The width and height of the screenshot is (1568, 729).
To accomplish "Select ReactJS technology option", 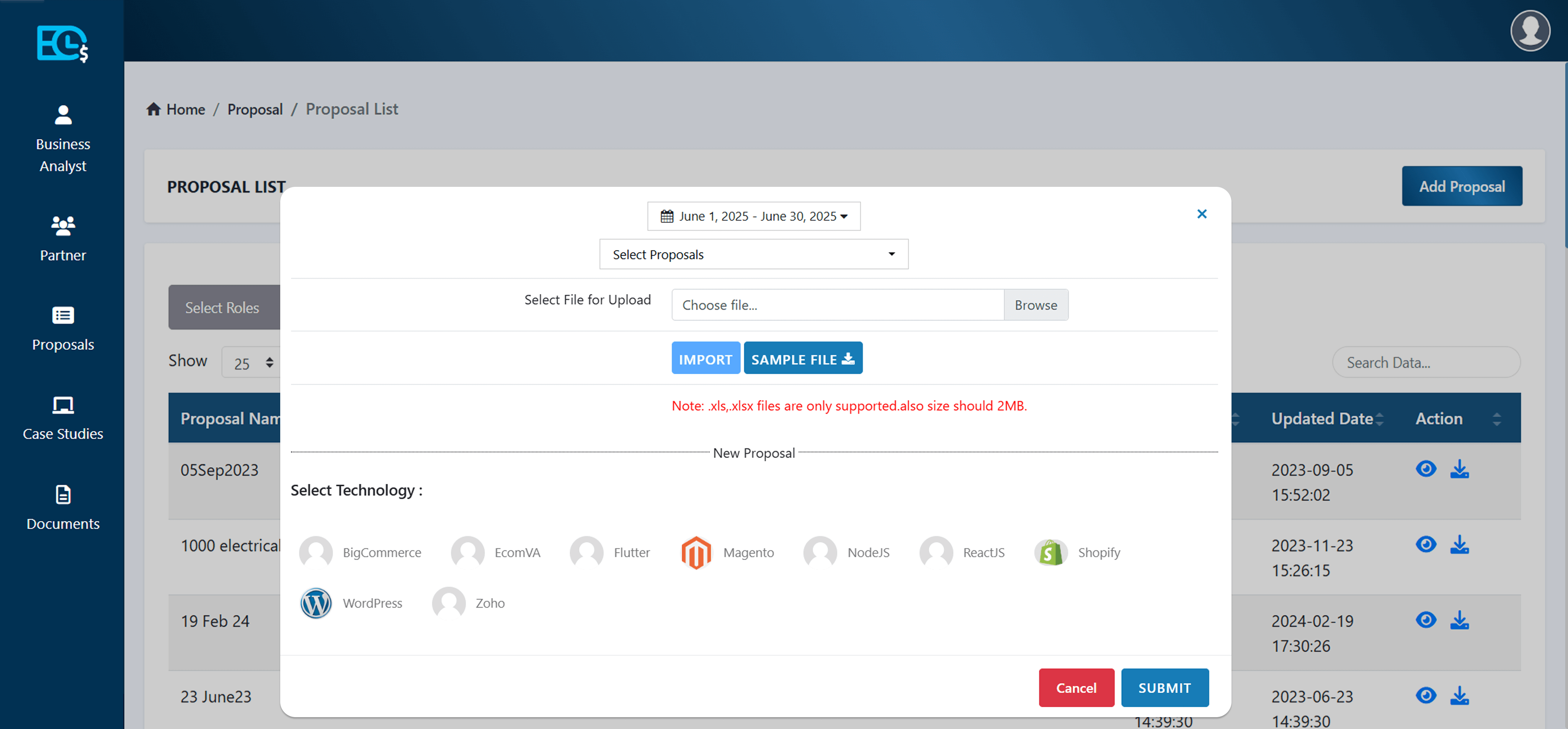I will (x=962, y=552).
